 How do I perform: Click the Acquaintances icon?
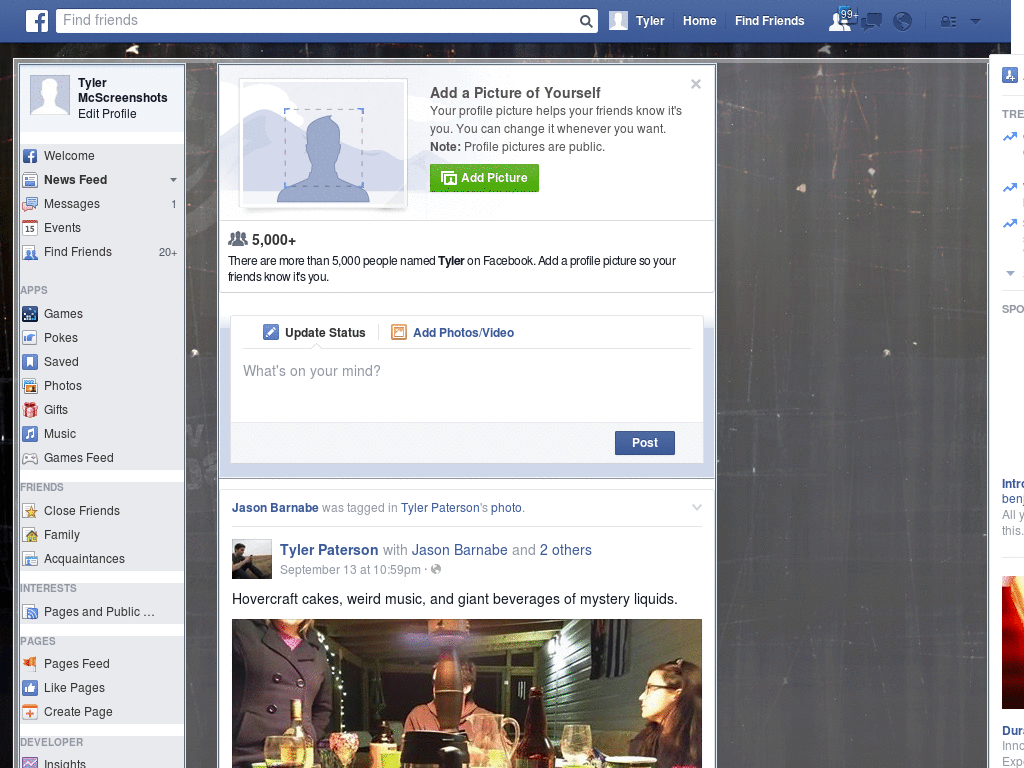[x=29, y=559]
